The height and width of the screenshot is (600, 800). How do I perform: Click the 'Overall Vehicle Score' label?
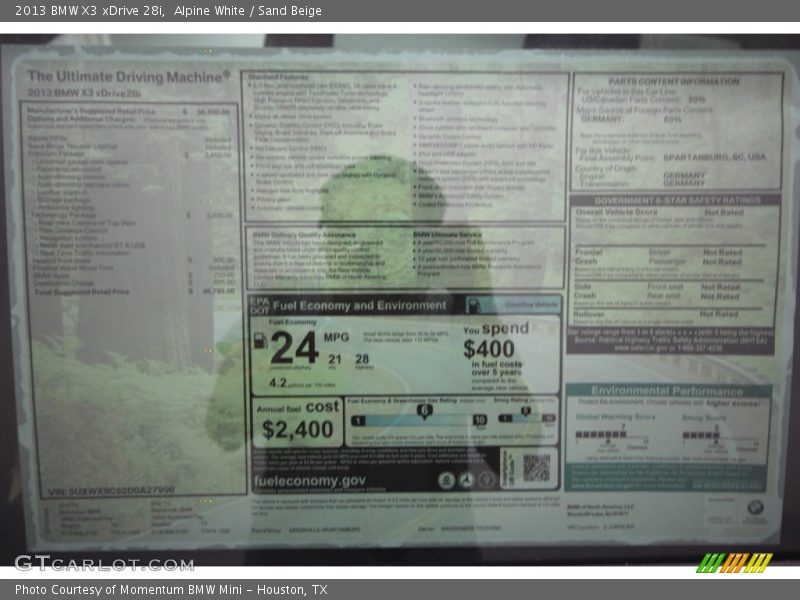pyautogui.click(x=617, y=212)
